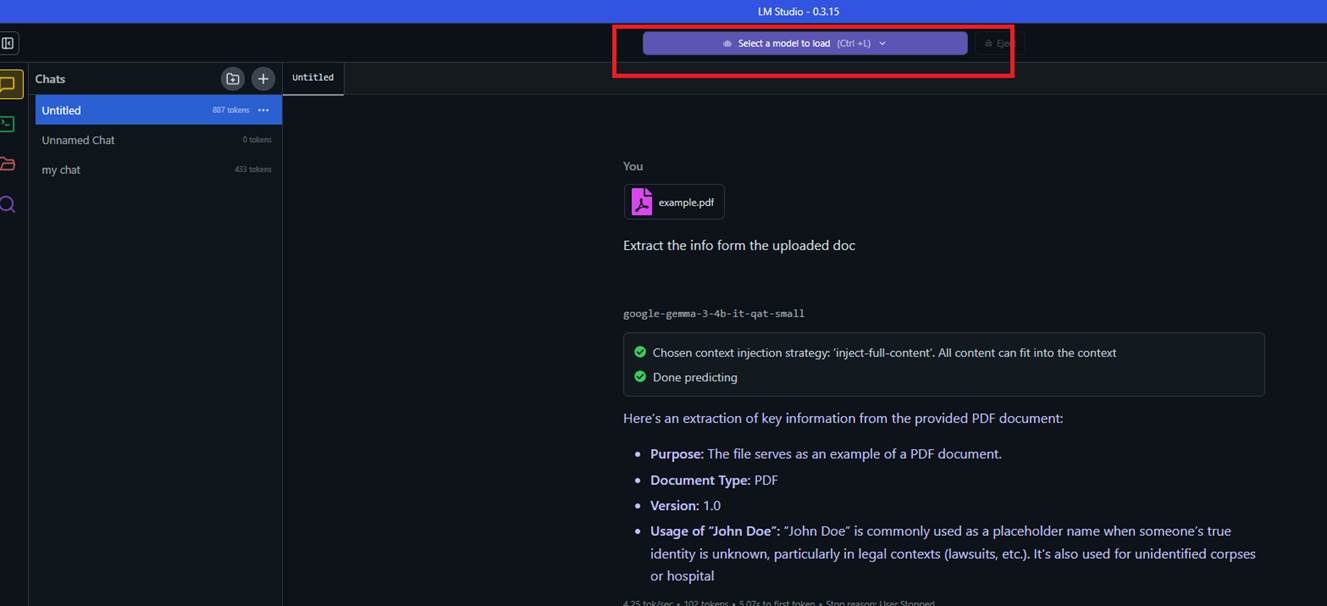1327x606 pixels.
Task: Click the Chats panel header
Action: (x=50, y=79)
